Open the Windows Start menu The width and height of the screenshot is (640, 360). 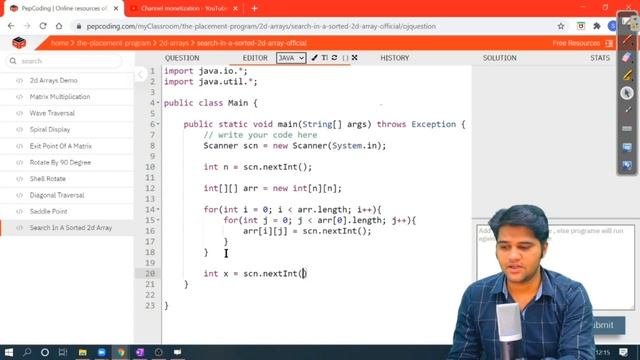[x=9, y=352]
